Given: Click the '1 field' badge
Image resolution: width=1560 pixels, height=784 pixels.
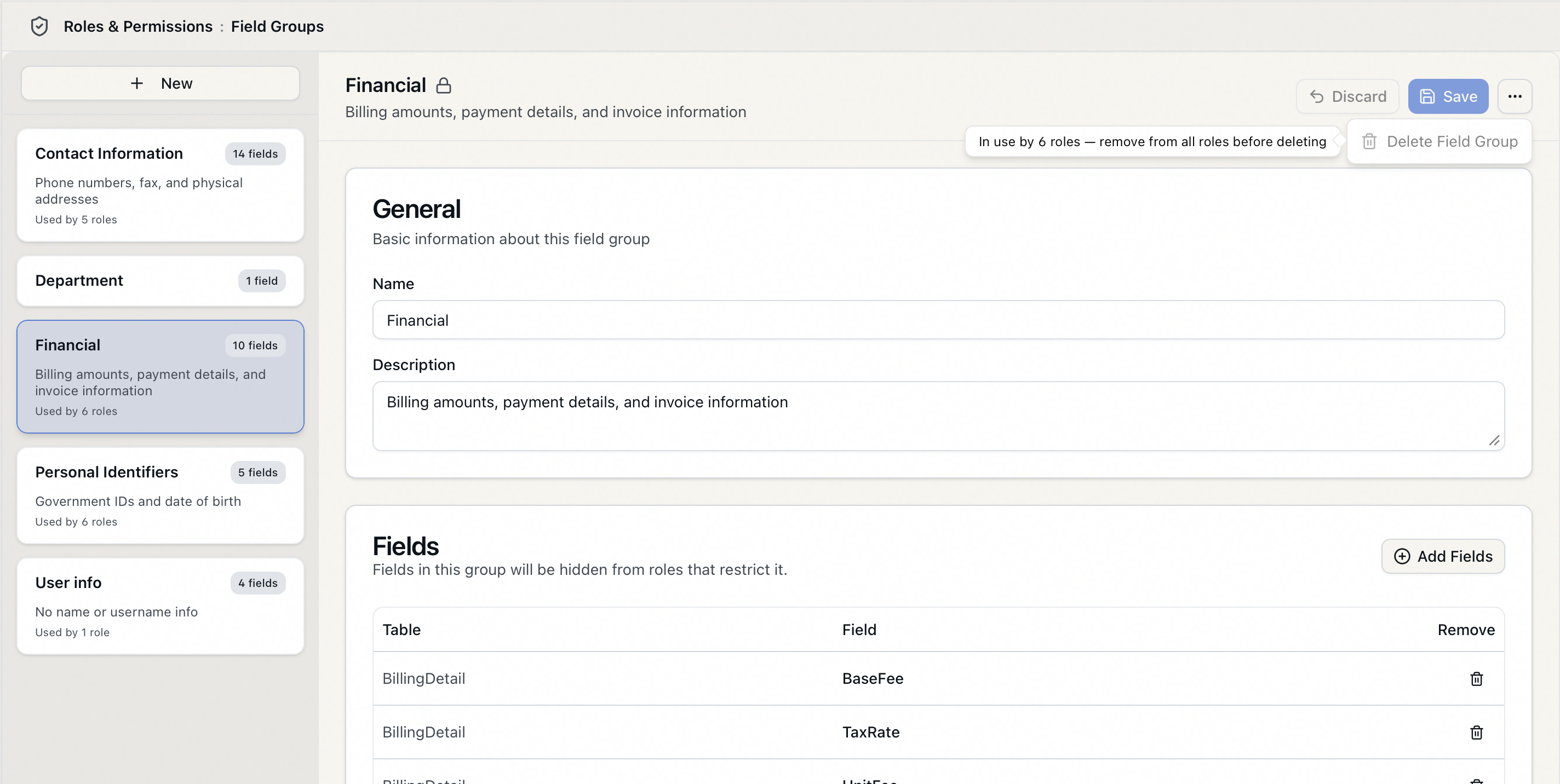Looking at the screenshot, I should tap(262, 281).
